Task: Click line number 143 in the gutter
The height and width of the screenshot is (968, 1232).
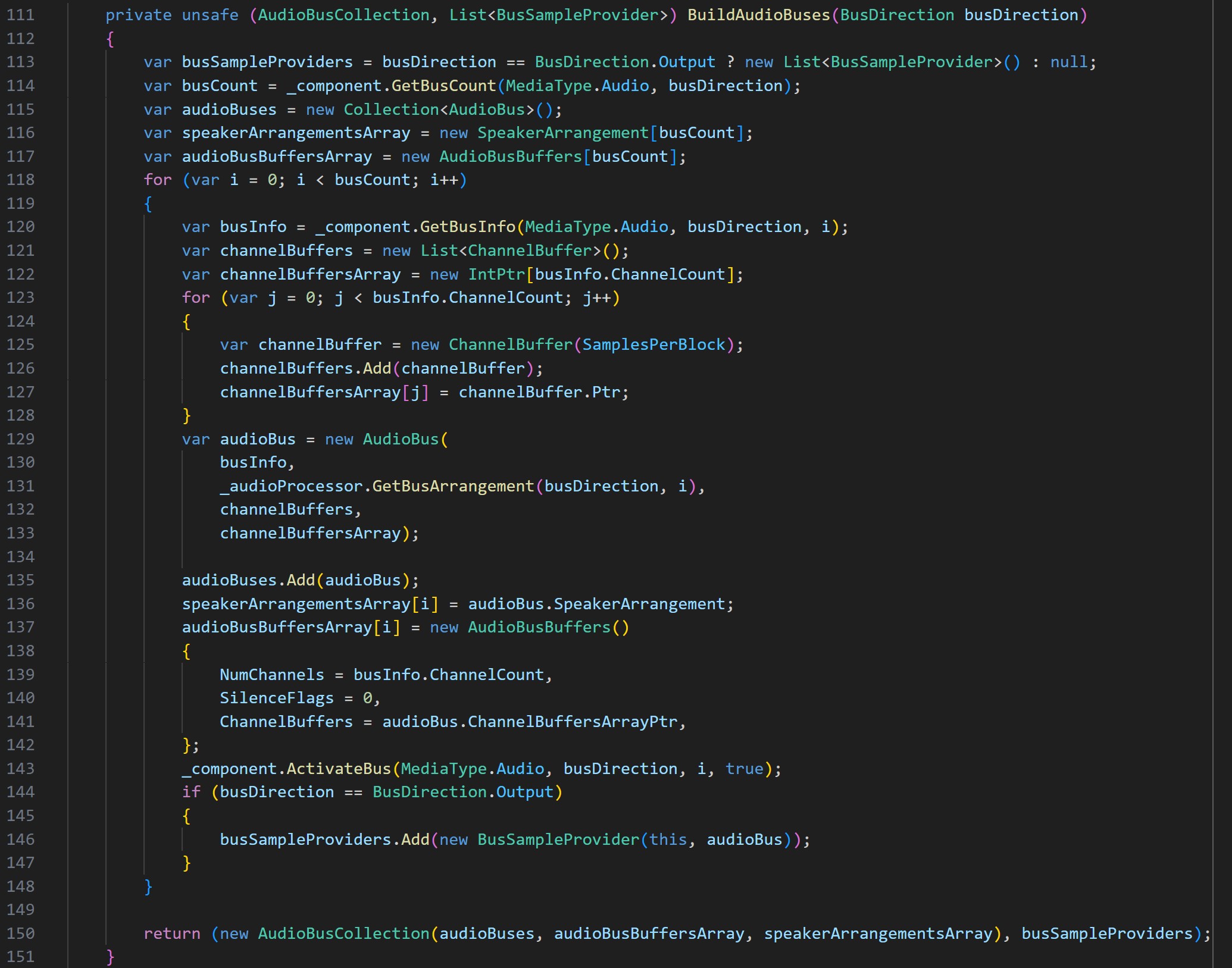Action: [x=21, y=769]
